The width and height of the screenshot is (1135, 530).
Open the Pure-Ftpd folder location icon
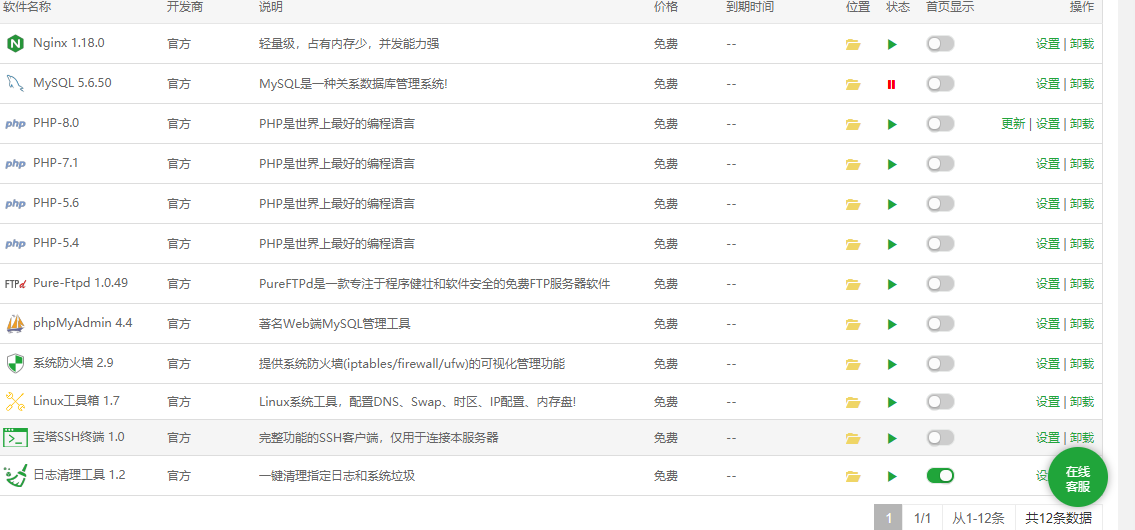pyautogui.click(x=853, y=284)
